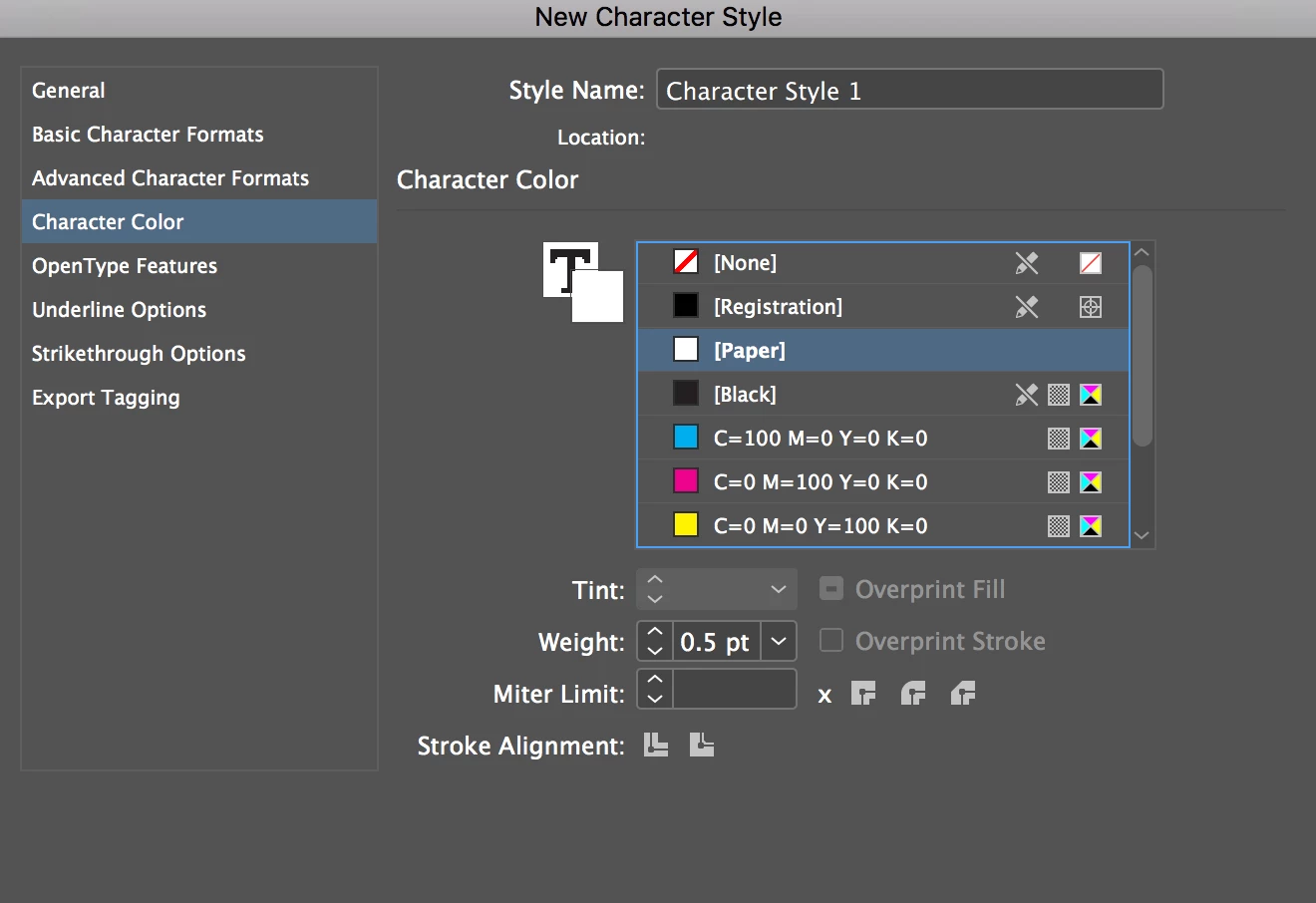The height and width of the screenshot is (903, 1316).
Task: Click the Registration target icon
Action: coord(1091,307)
